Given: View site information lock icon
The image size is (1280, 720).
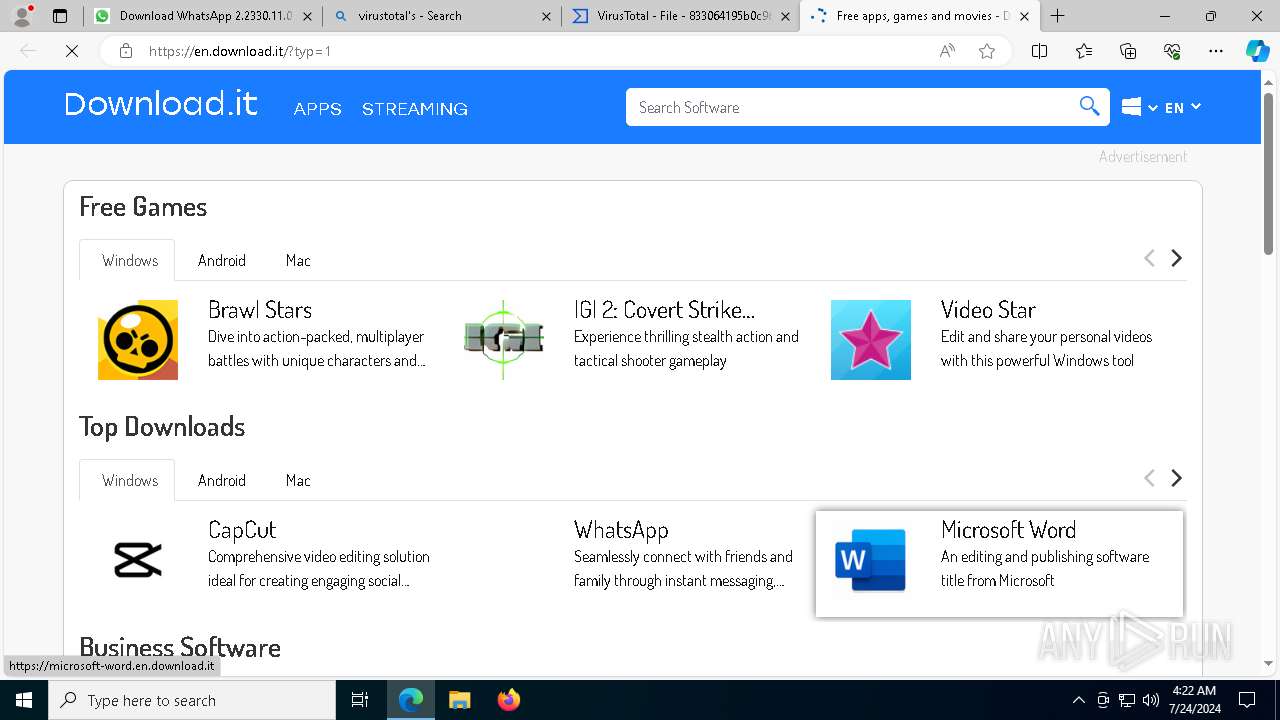Looking at the screenshot, I should coord(126,51).
